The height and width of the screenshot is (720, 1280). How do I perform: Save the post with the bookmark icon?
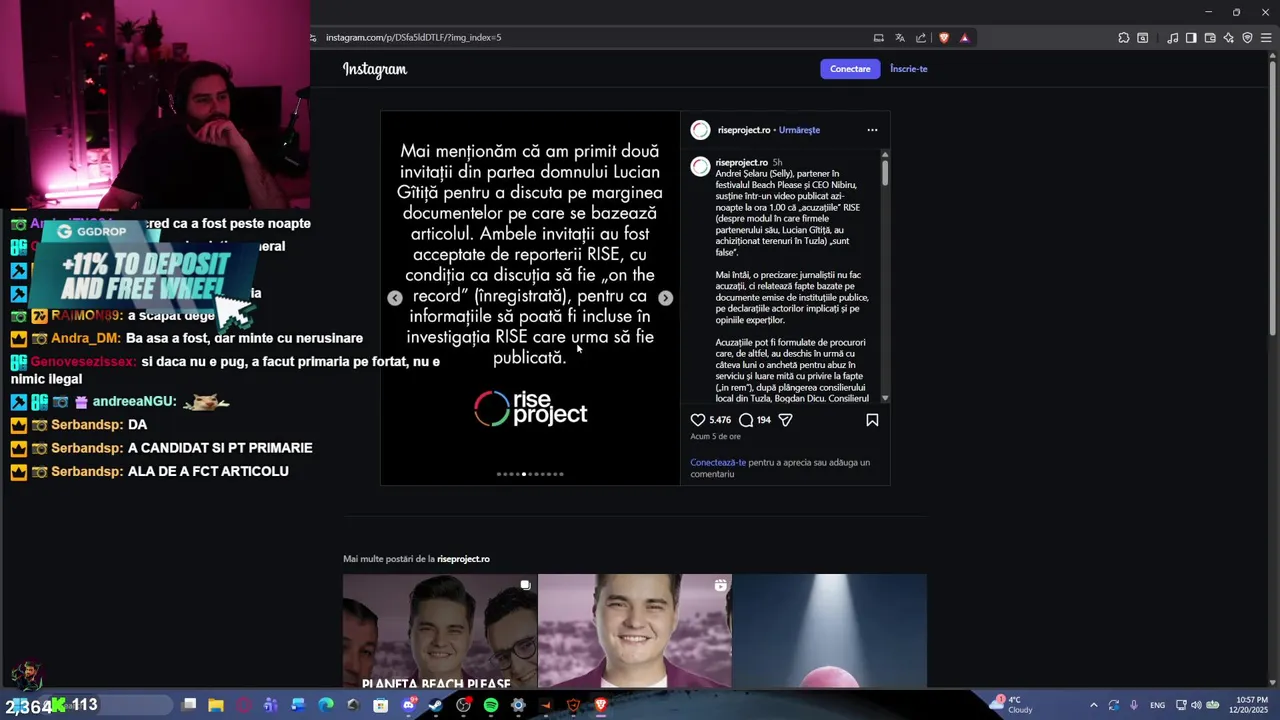tap(872, 420)
